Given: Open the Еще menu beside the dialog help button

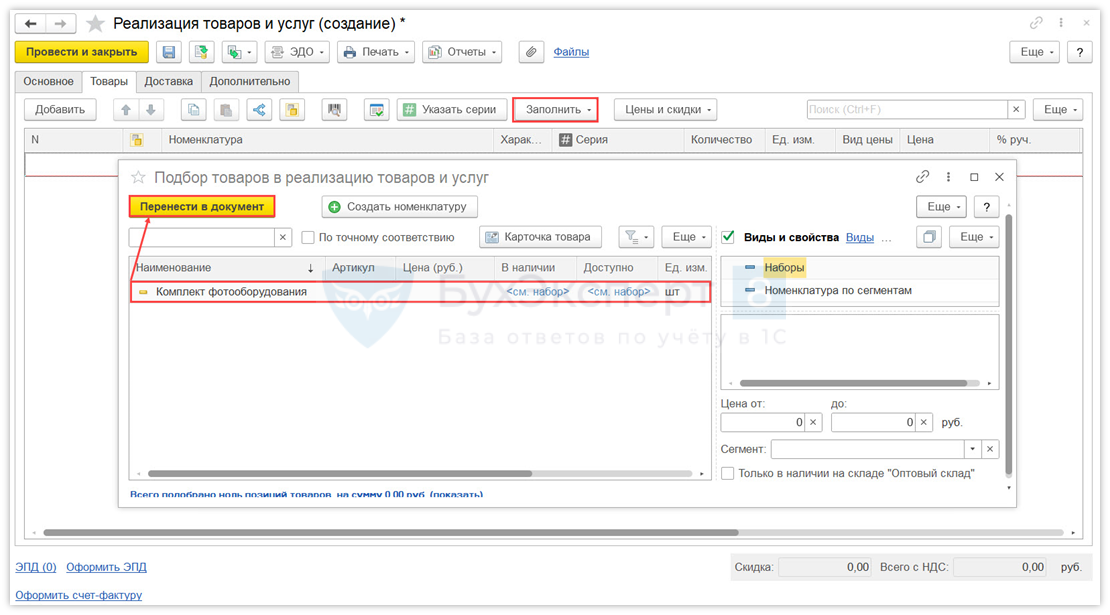Looking at the screenshot, I should click(x=942, y=207).
